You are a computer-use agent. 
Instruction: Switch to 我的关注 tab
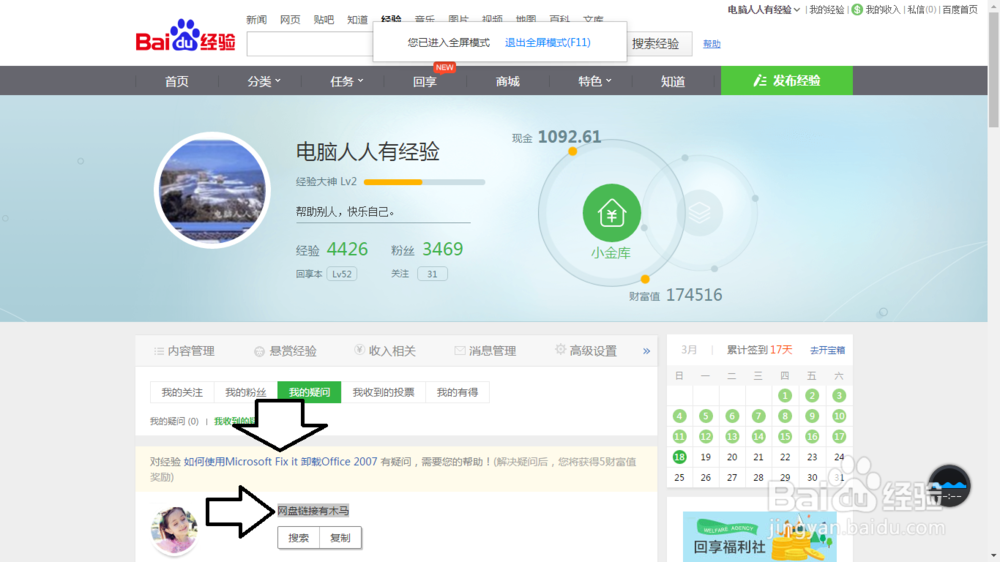[182, 392]
